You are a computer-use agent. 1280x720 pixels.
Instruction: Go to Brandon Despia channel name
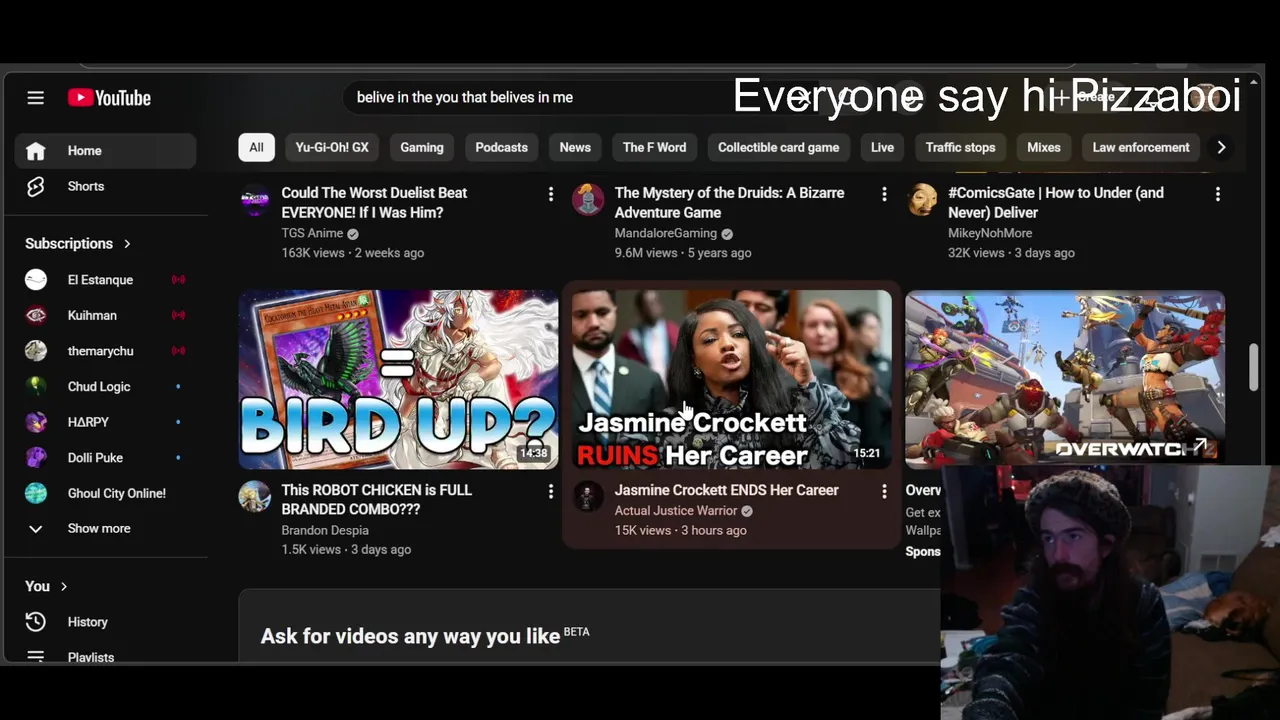click(325, 530)
